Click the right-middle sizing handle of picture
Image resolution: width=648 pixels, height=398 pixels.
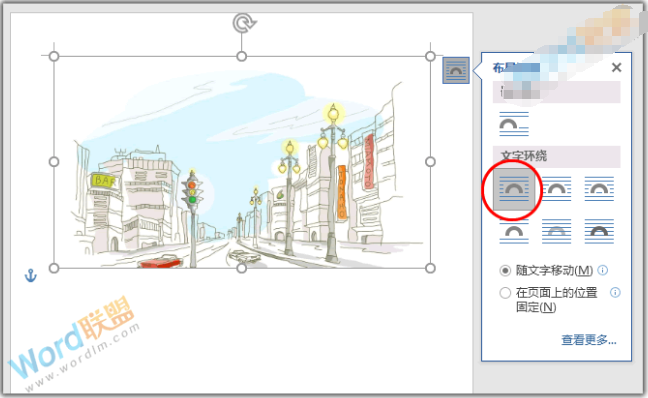430,162
